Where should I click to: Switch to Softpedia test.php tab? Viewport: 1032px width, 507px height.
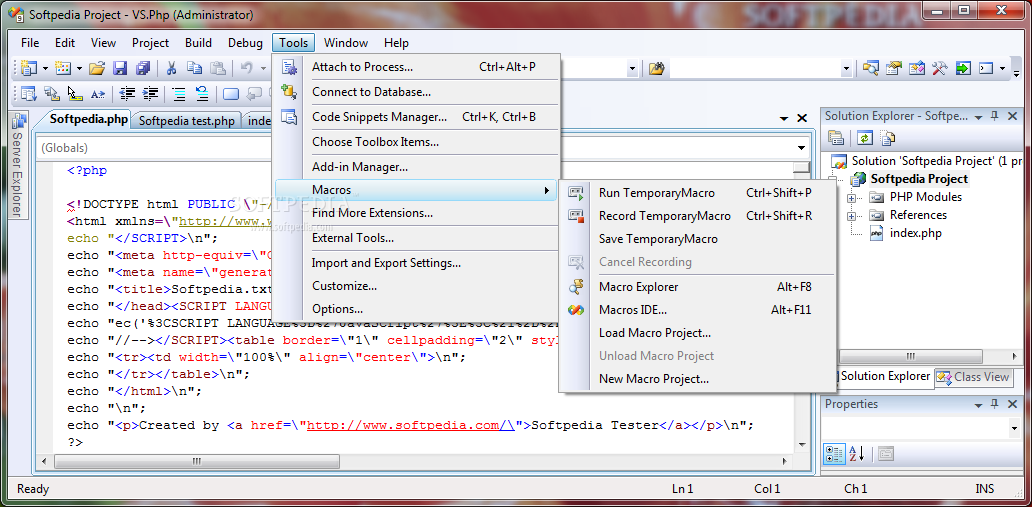point(186,120)
